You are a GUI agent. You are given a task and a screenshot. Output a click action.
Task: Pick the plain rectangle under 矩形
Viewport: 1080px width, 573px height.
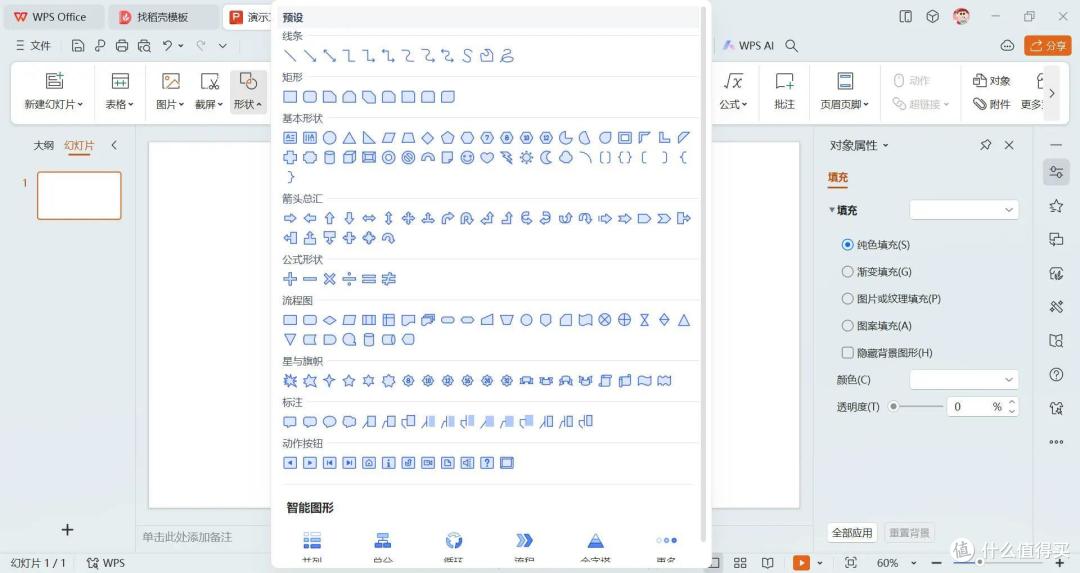291,97
